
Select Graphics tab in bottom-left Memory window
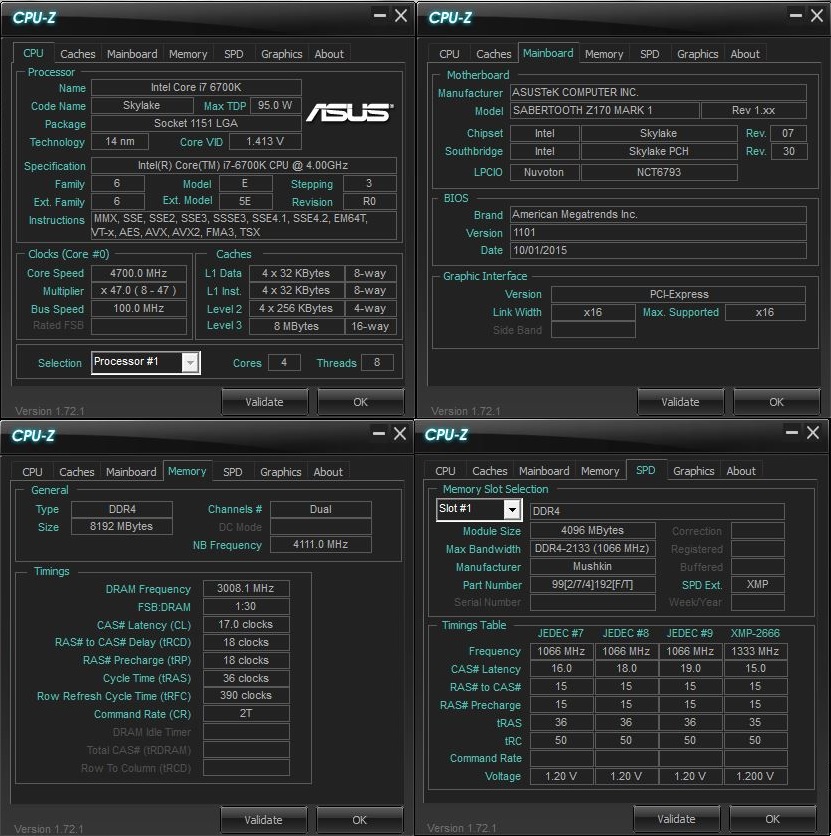280,472
